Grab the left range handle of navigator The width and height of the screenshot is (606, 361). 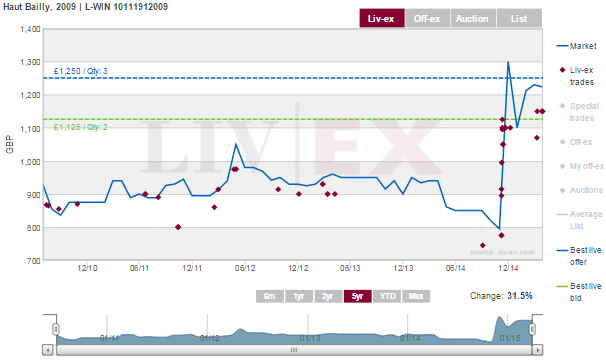point(56,329)
